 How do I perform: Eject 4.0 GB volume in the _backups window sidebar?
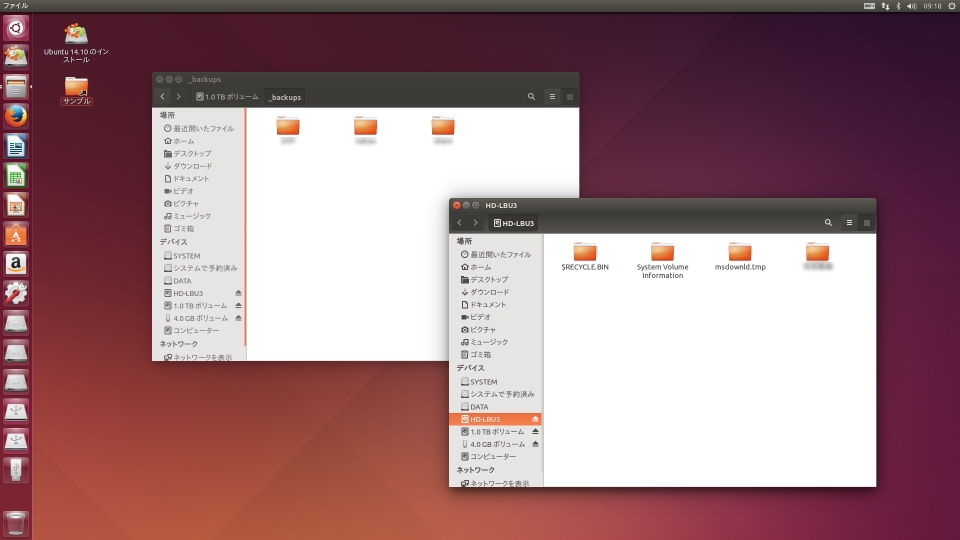tap(238, 318)
